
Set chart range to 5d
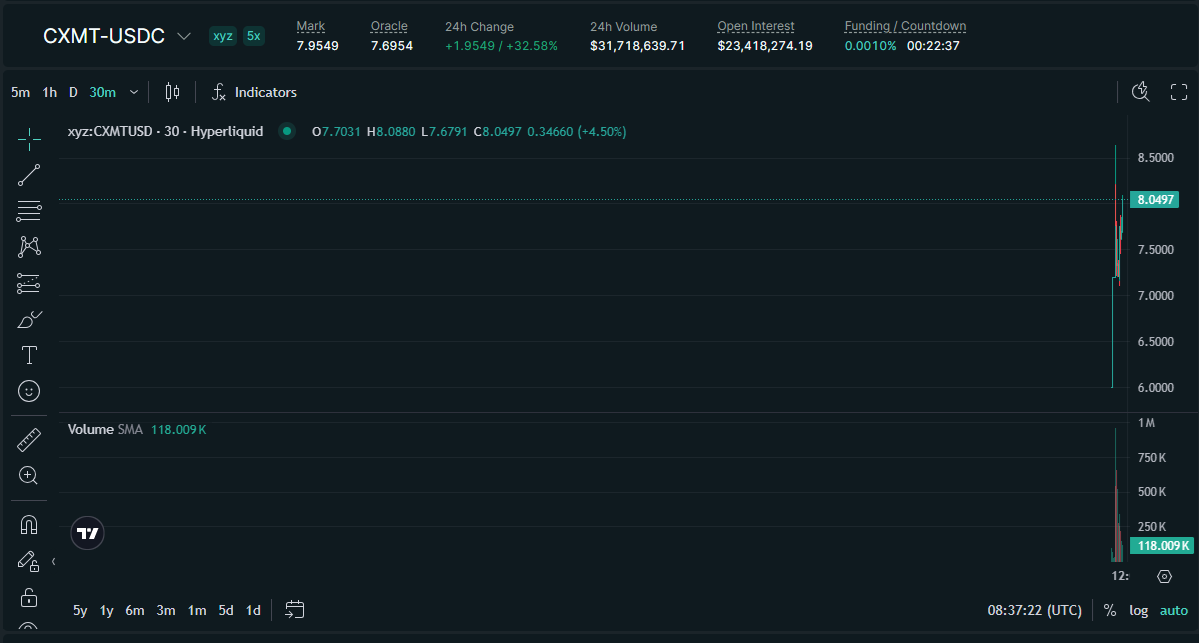226,610
